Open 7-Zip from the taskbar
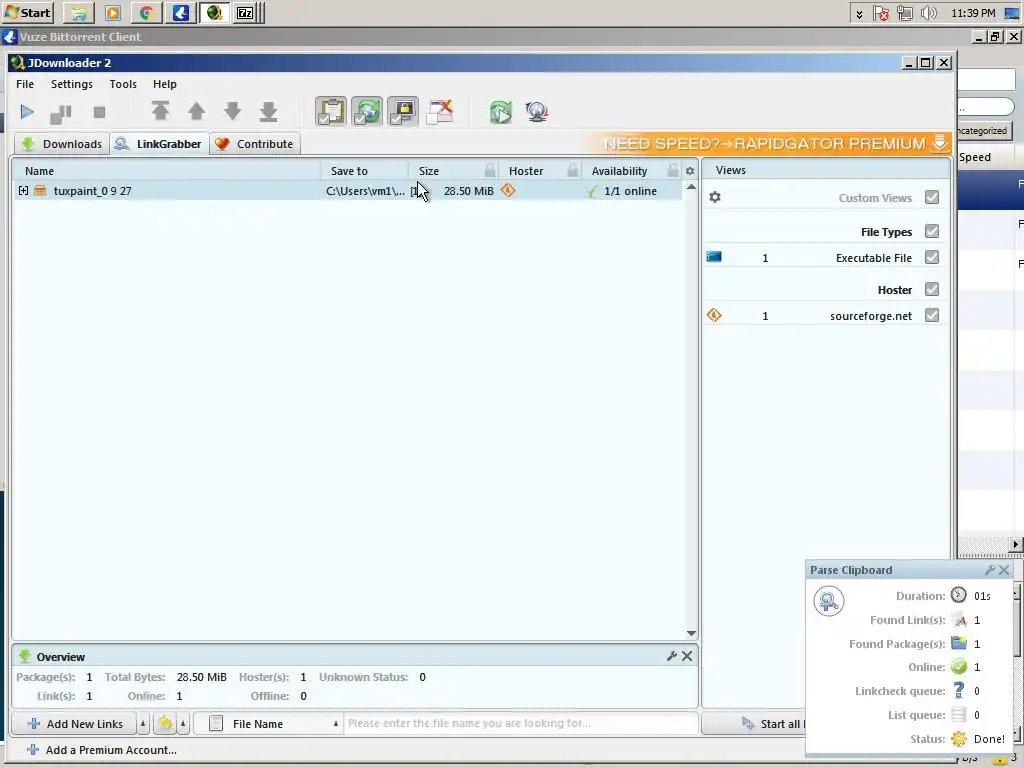This screenshot has height=768, width=1024. [x=244, y=12]
